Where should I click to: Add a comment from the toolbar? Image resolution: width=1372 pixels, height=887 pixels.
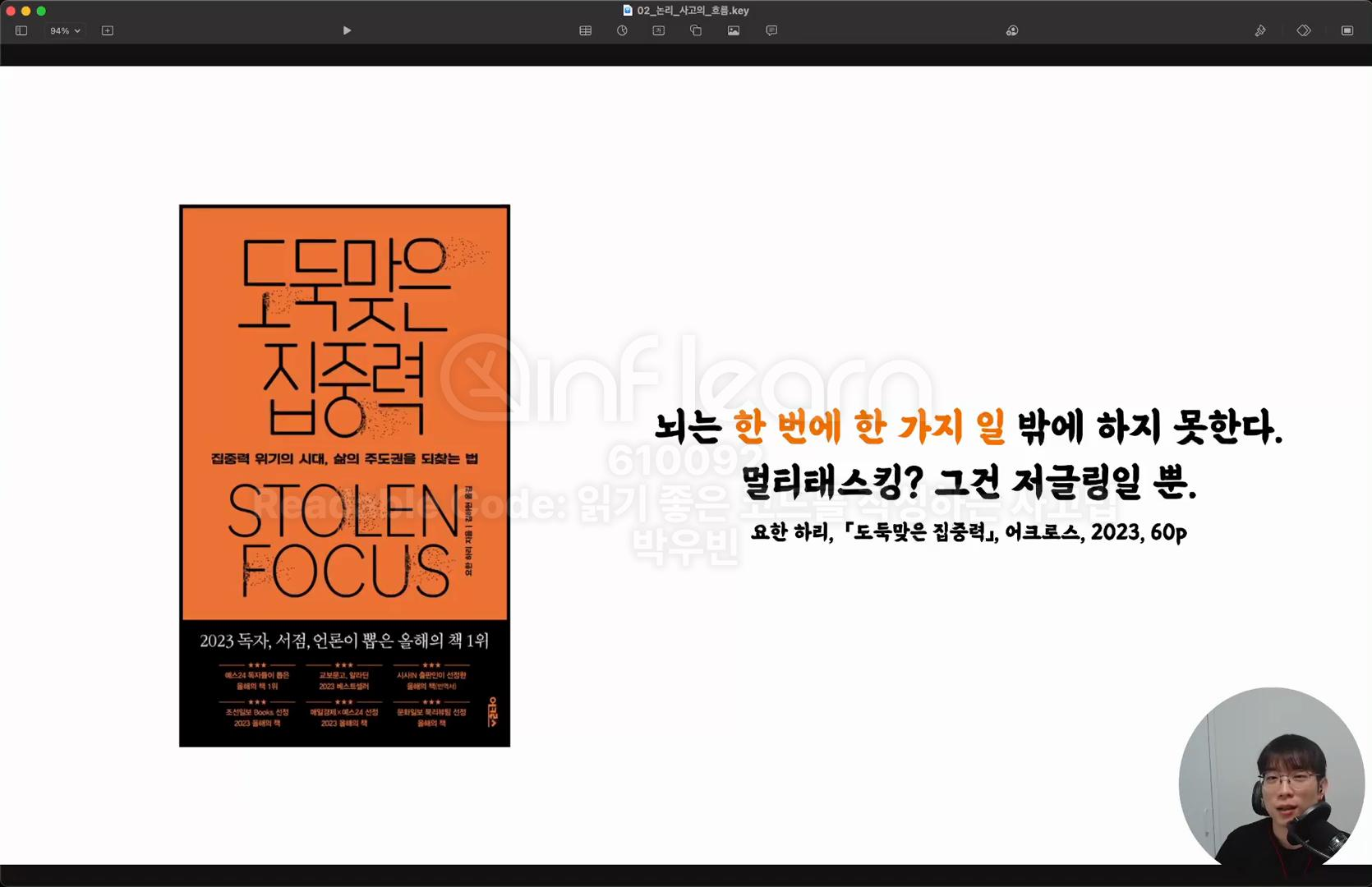coord(771,30)
